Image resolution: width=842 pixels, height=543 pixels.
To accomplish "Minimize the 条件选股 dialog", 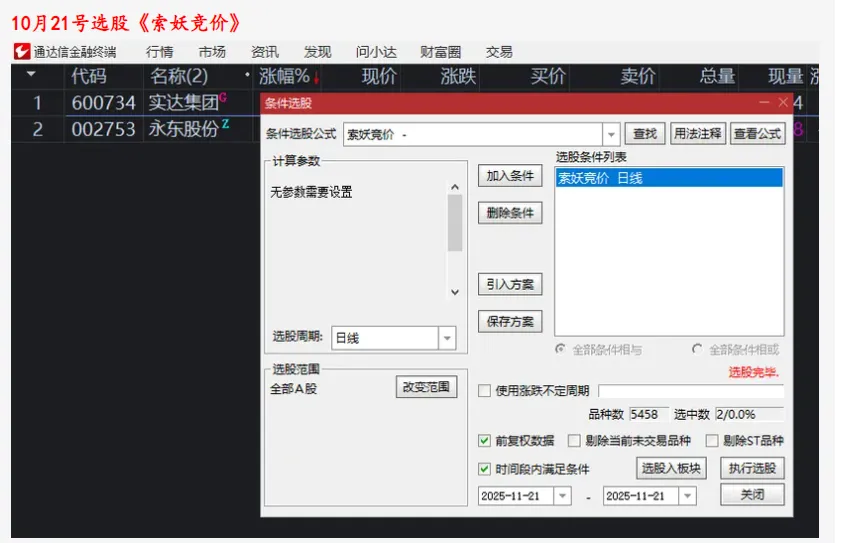I will (765, 102).
